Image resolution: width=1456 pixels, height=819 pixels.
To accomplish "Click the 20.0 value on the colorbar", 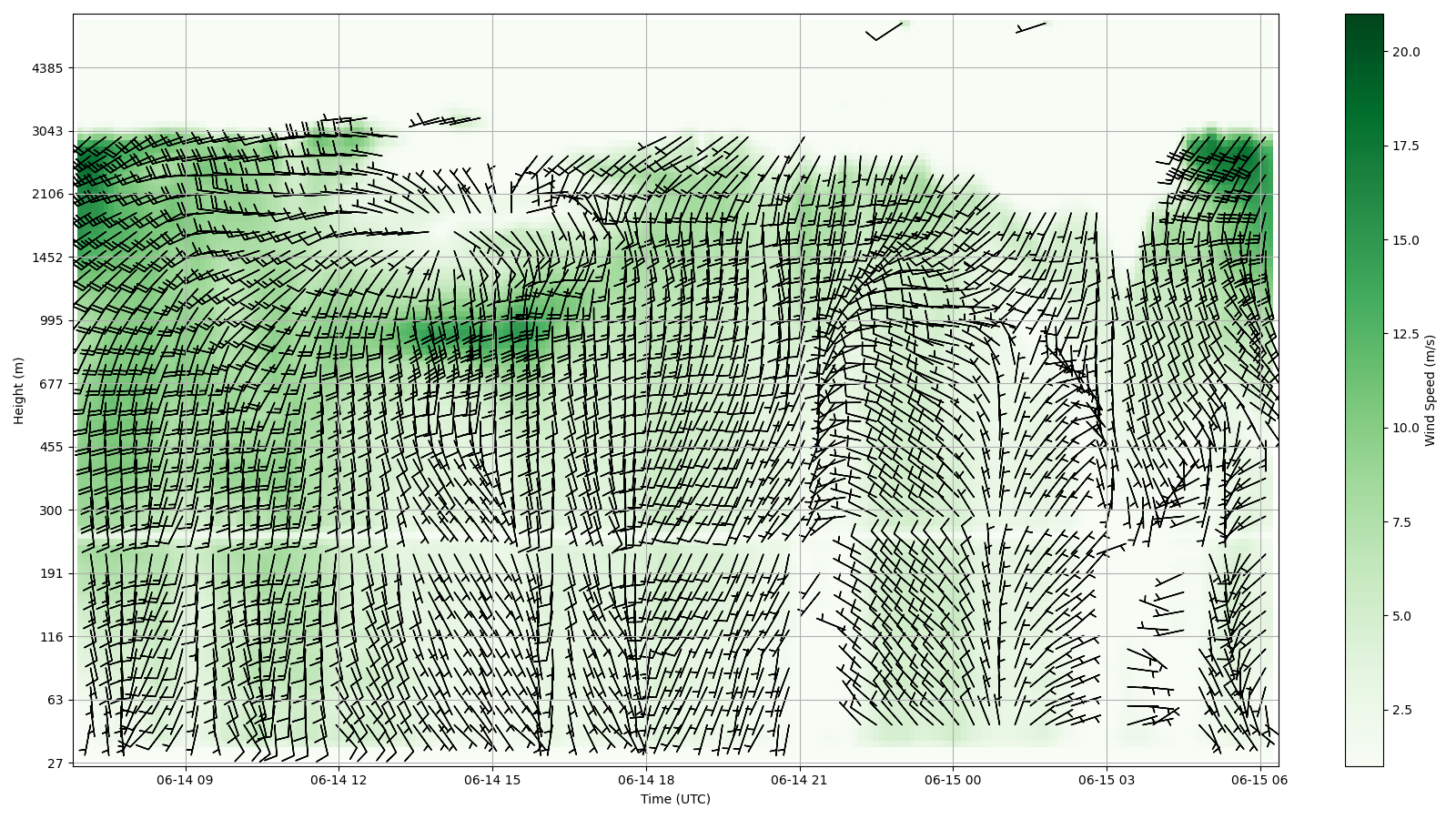I will point(1406,52).
